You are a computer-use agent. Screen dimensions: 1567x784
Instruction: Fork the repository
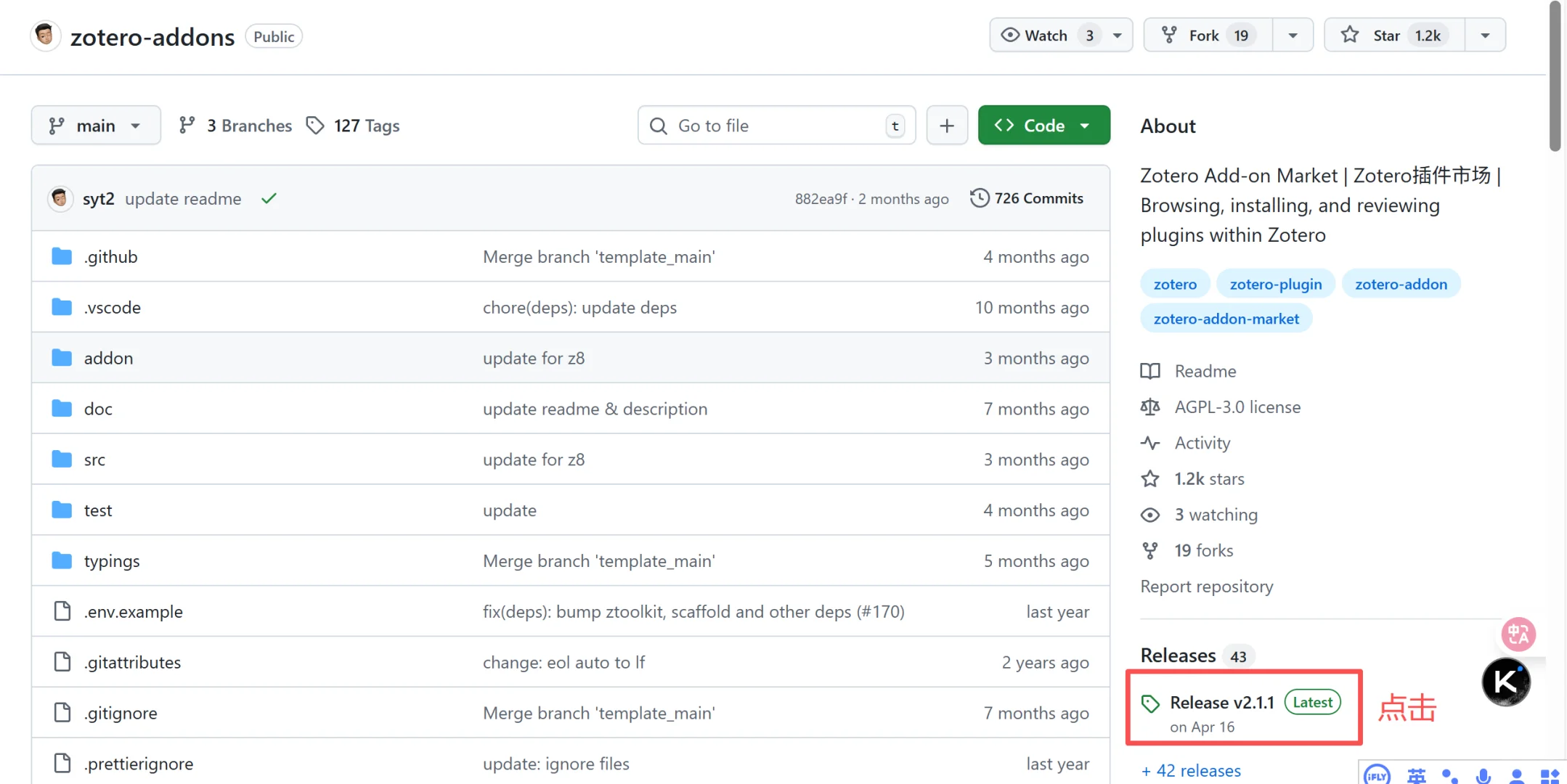click(1203, 36)
